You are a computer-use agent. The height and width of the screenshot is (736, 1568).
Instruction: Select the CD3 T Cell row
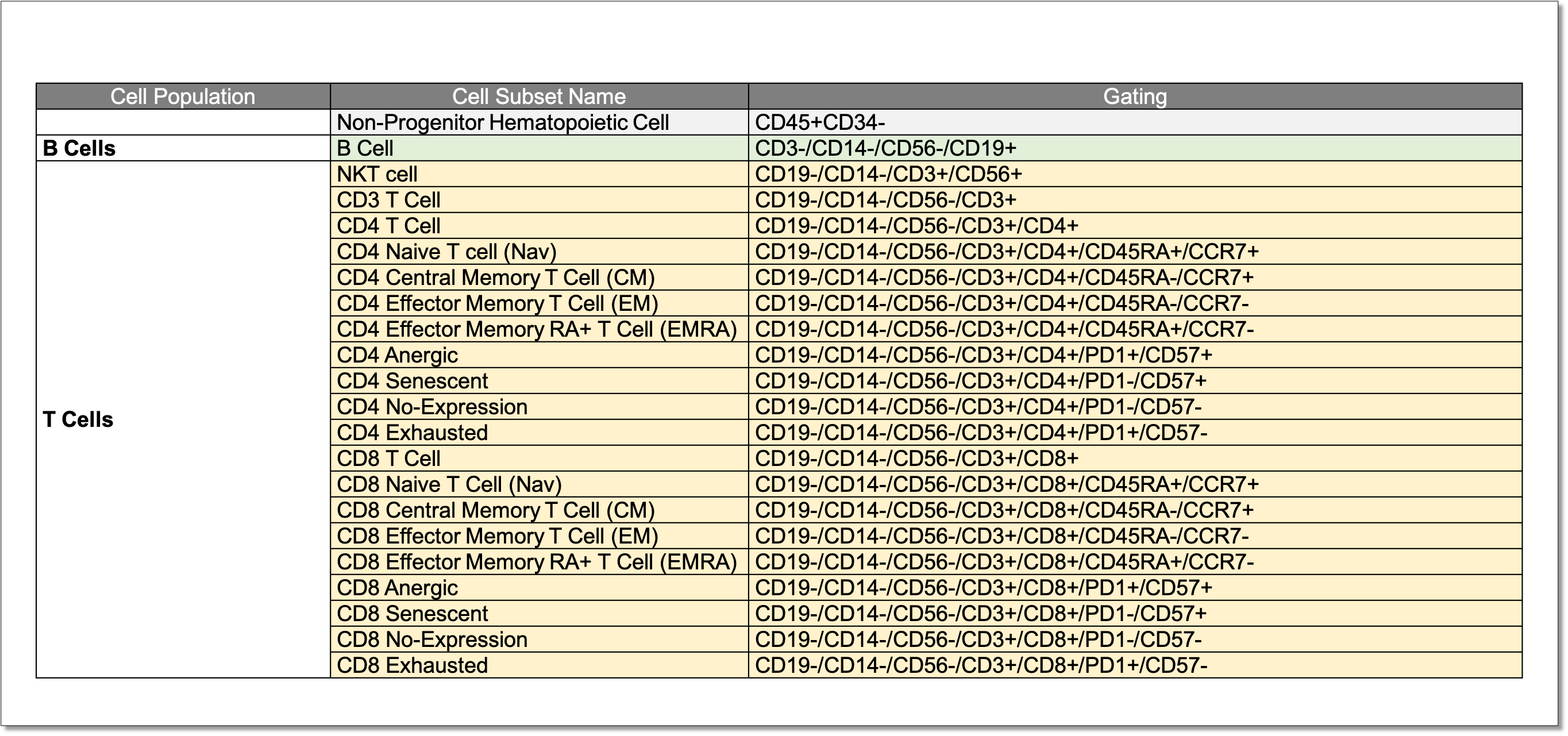pyautogui.click(x=389, y=200)
